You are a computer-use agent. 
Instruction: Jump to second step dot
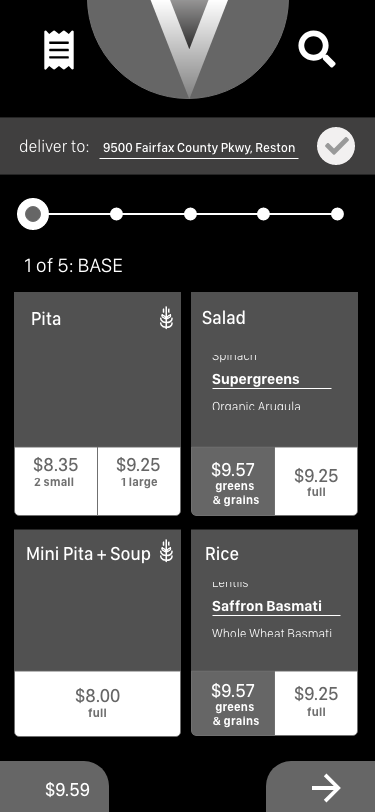[117, 214]
